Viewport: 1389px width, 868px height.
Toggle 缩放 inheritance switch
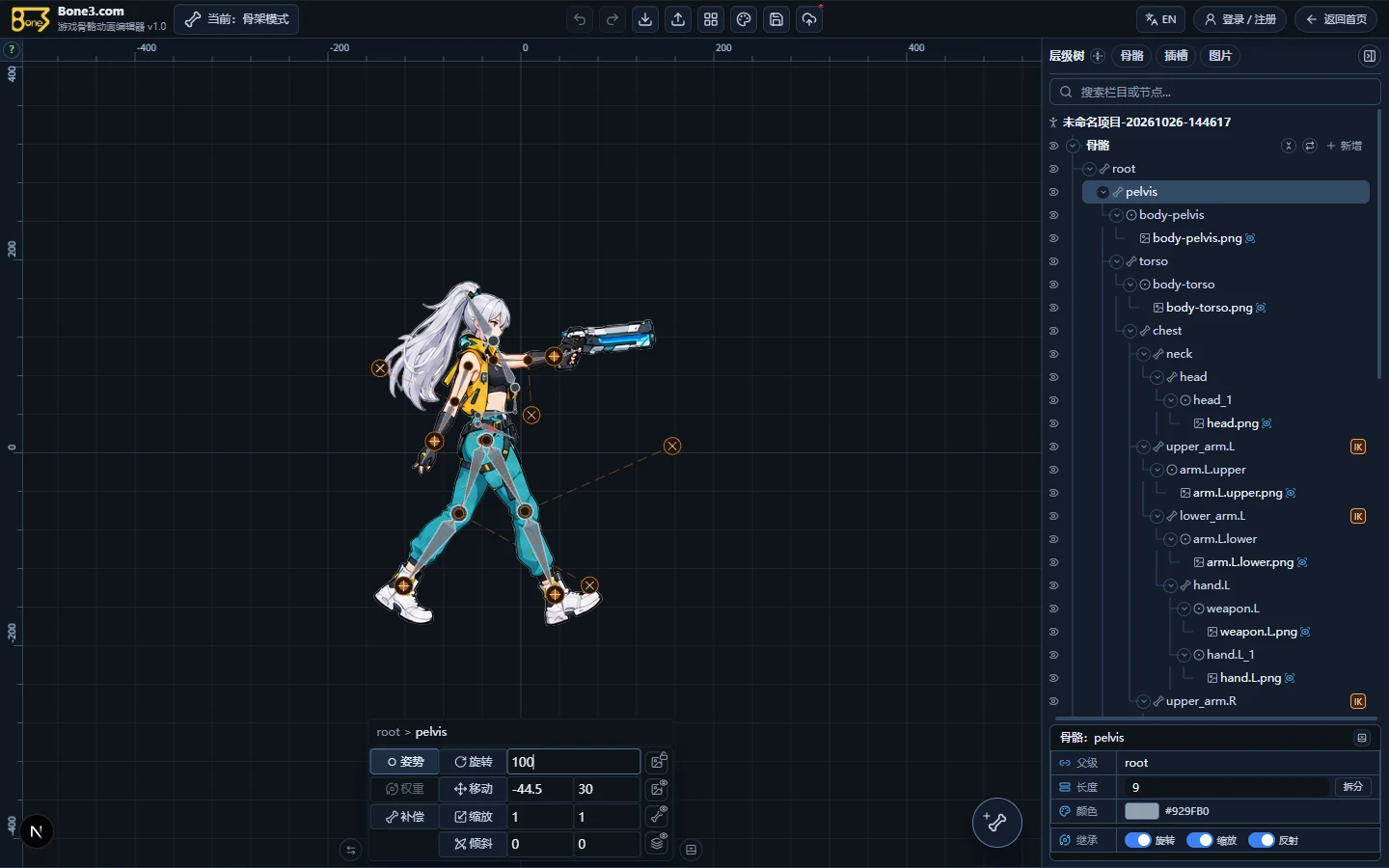(x=1200, y=840)
